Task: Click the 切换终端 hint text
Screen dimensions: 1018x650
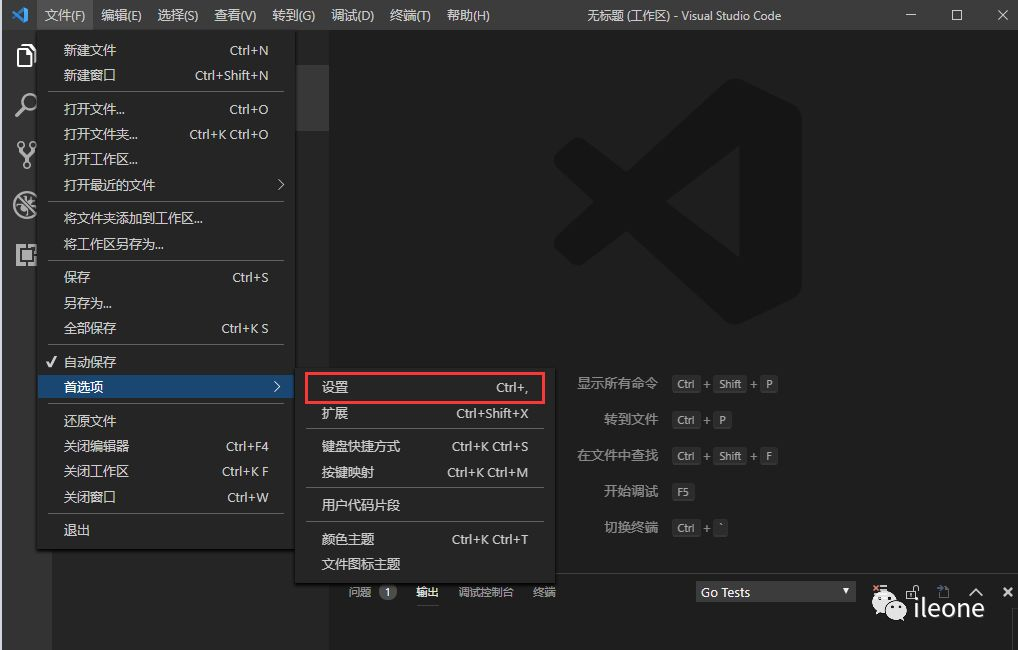Action: tap(631, 527)
